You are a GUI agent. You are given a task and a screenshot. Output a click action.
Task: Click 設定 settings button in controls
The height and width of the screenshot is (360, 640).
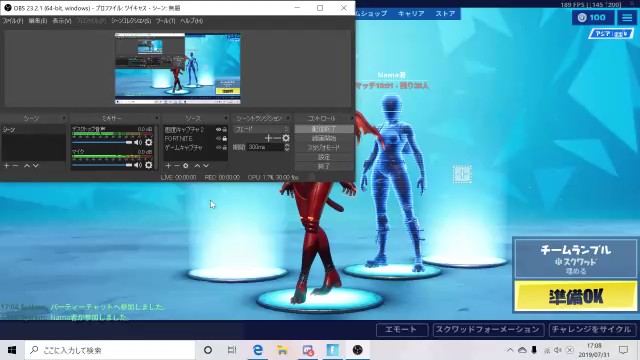click(324, 157)
